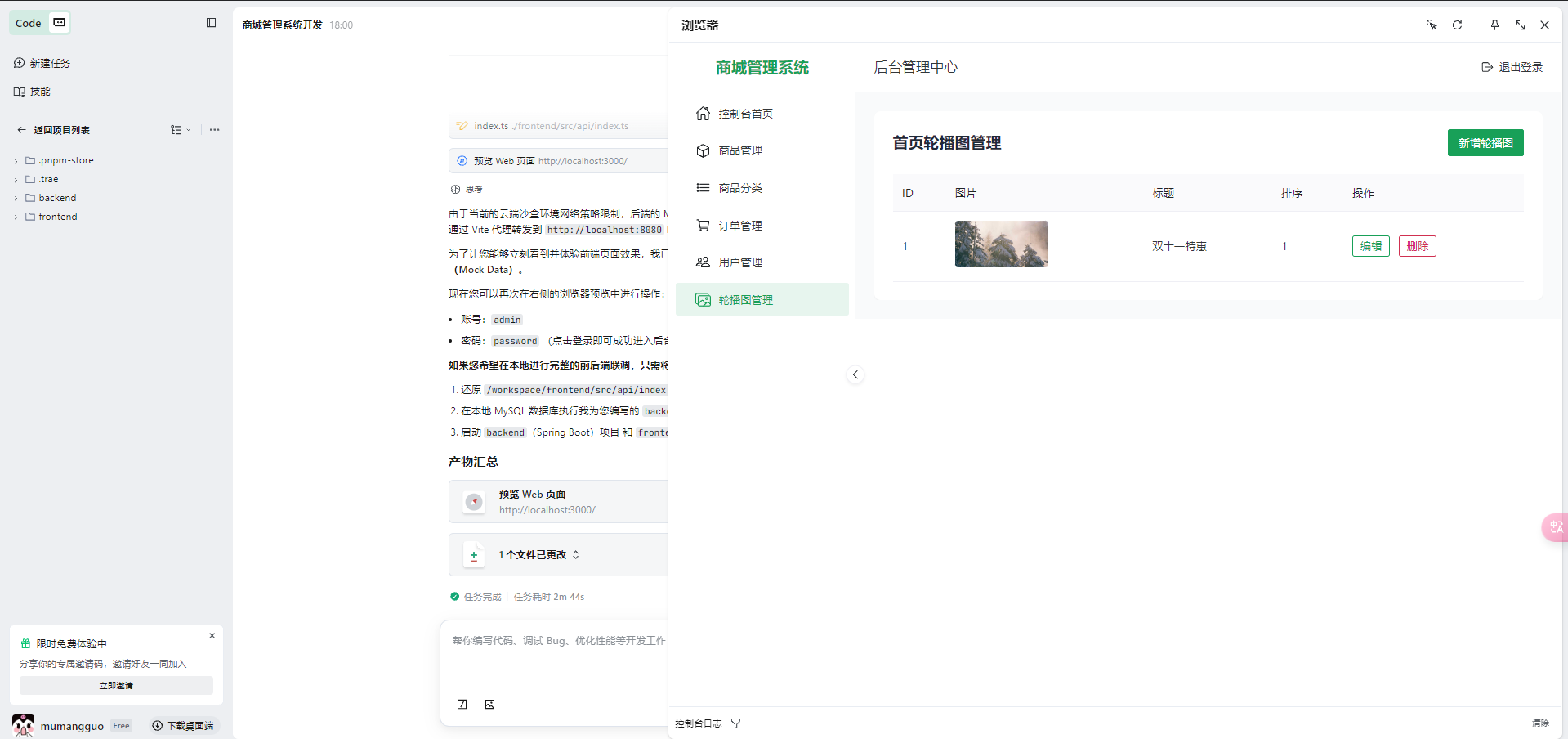Viewport: 1568px width, 739px height.
Task: Click 退出登录 to log out
Action: pos(1512,67)
